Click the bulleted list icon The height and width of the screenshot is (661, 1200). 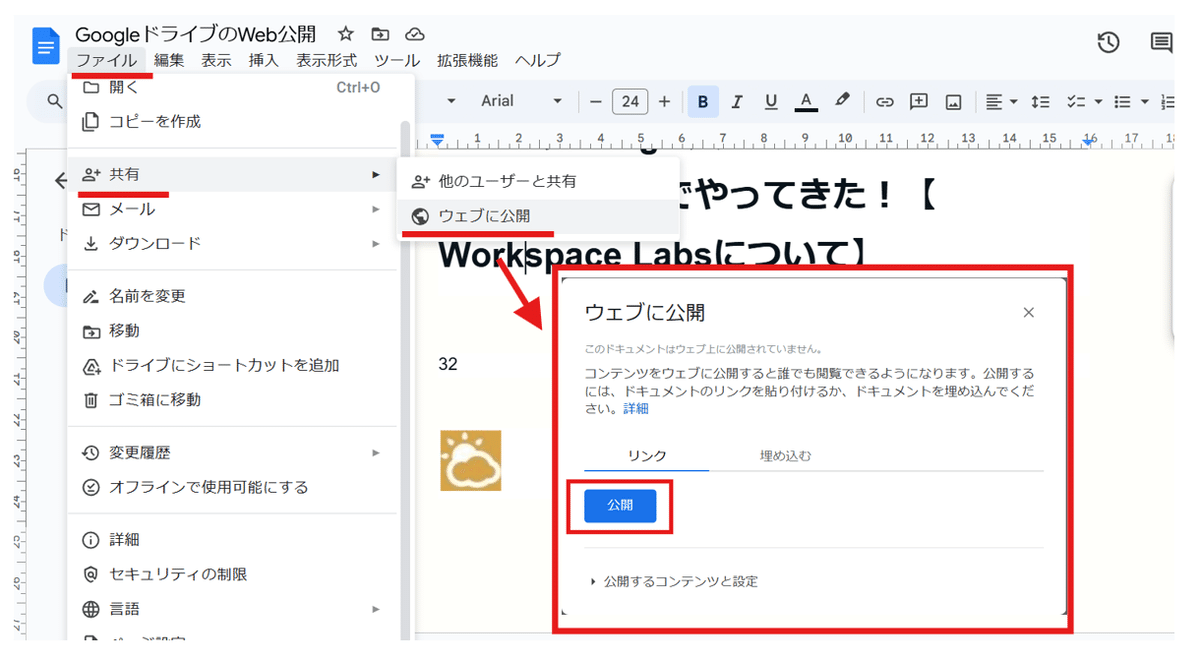click(1123, 101)
